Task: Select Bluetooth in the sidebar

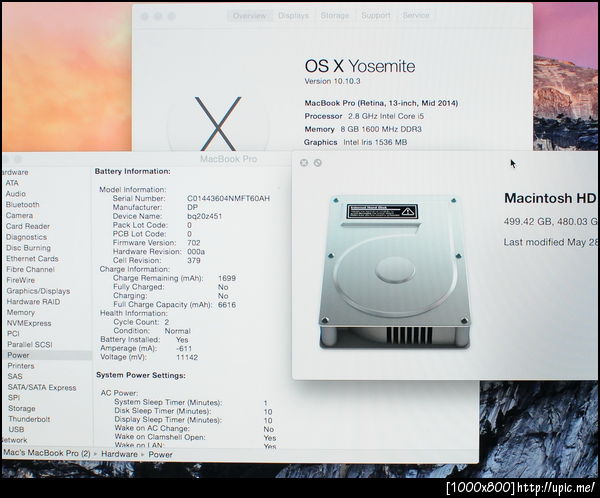Action: 23,204
